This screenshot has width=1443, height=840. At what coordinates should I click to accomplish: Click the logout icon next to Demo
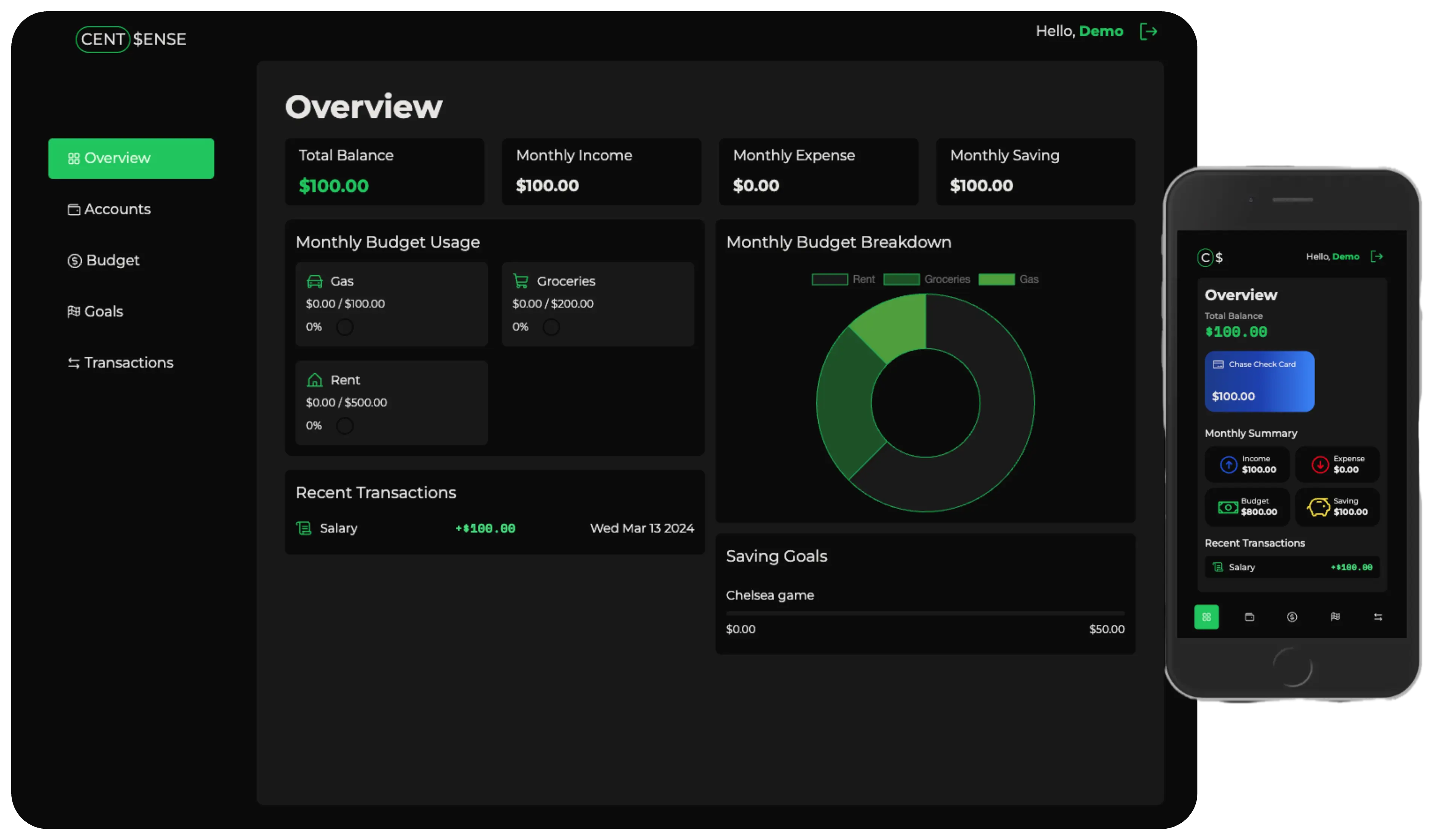[1149, 32]
